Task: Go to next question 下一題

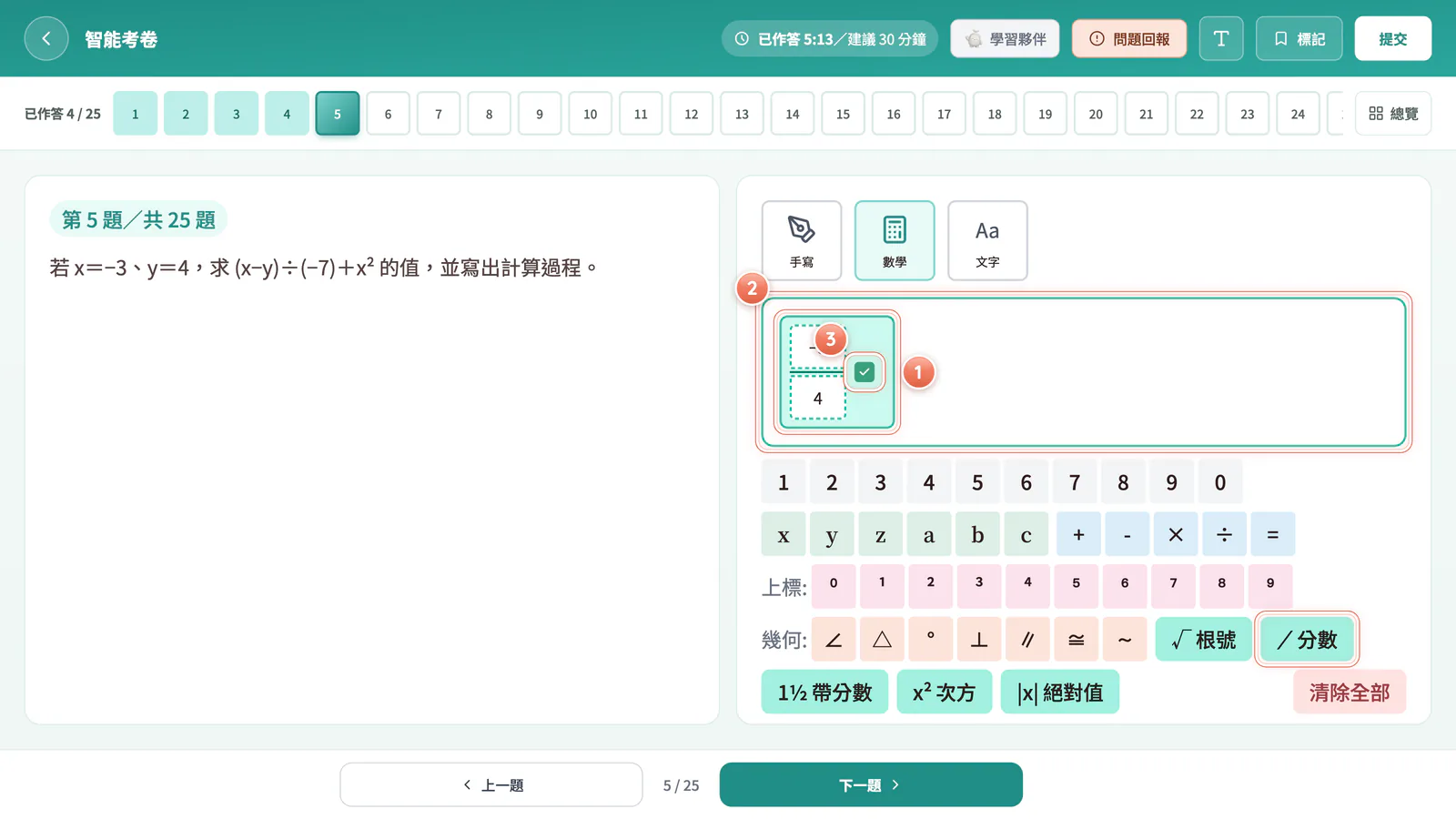Action: [871, 784]
